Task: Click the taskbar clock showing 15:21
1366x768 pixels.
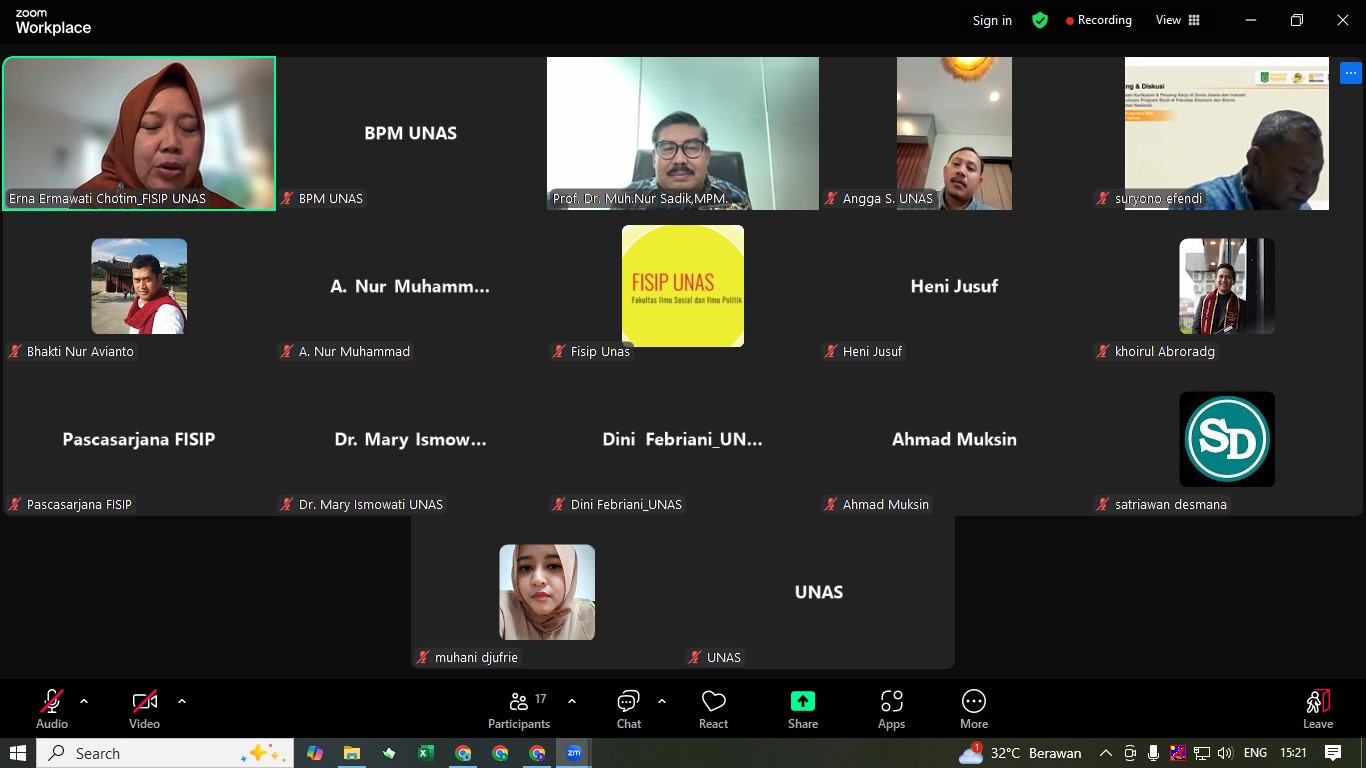Action: 1293,753
